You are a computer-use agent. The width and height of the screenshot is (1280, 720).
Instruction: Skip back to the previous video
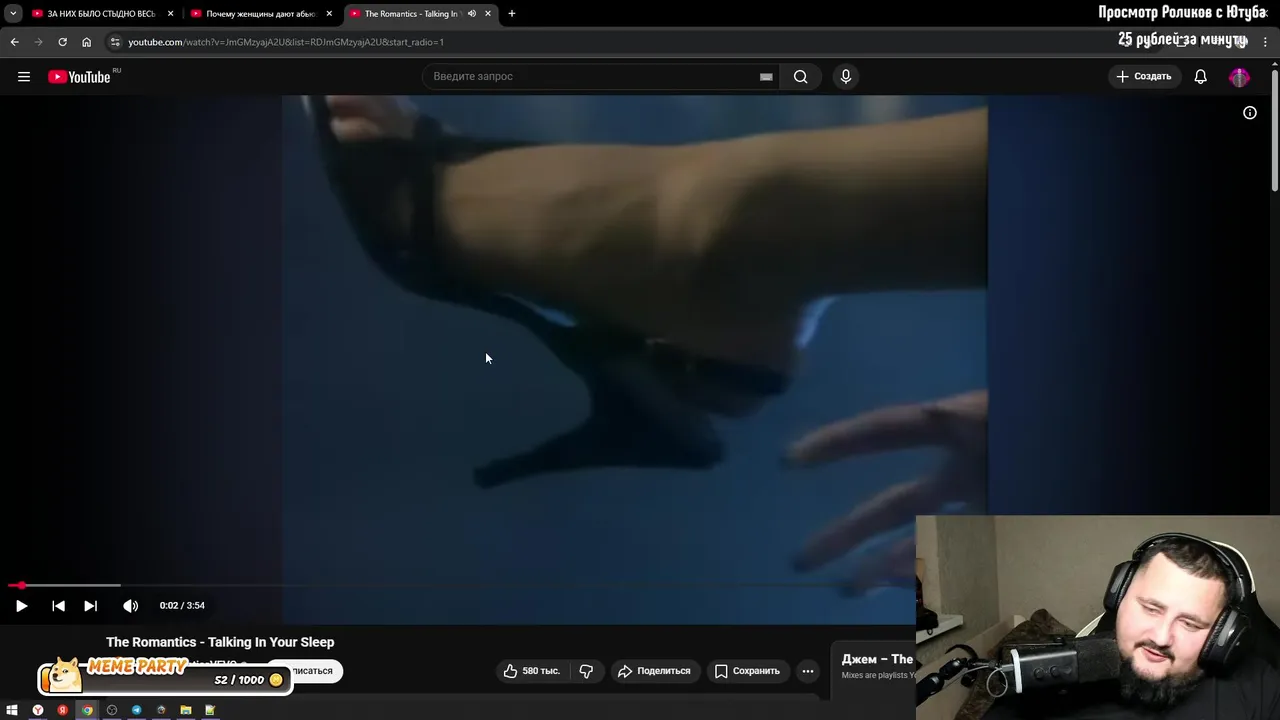tap(58, 605)
